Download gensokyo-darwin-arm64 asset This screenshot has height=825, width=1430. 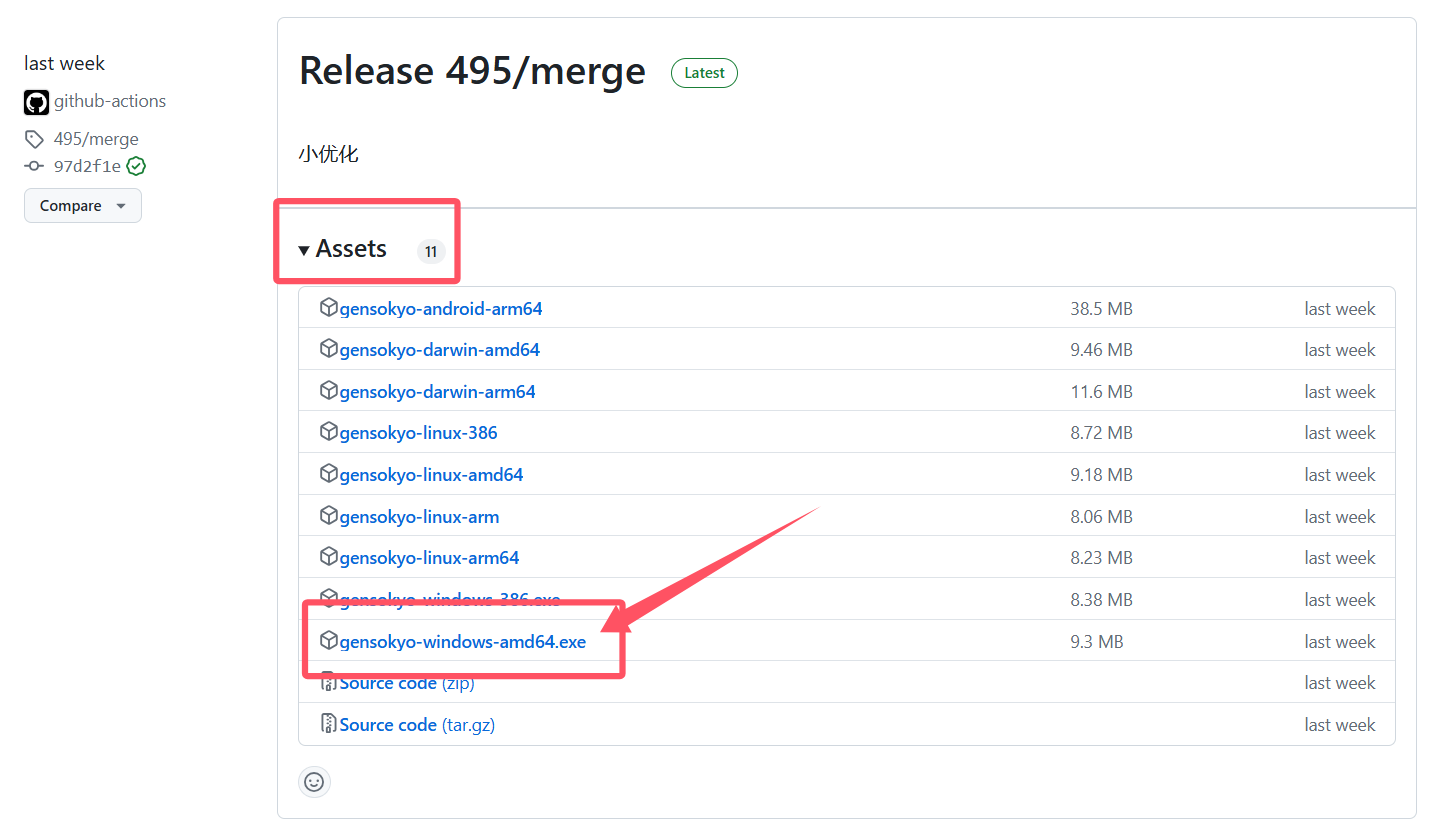[x=437, y=392]
